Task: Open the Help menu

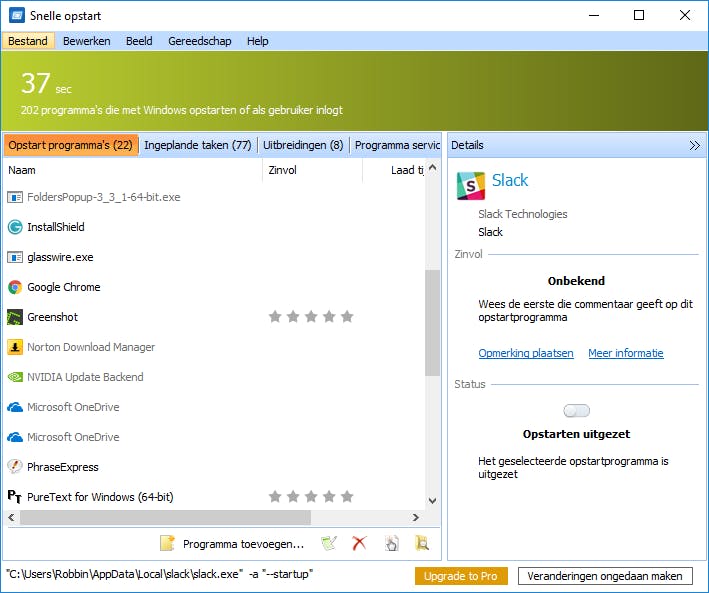Action: point(257,41)
